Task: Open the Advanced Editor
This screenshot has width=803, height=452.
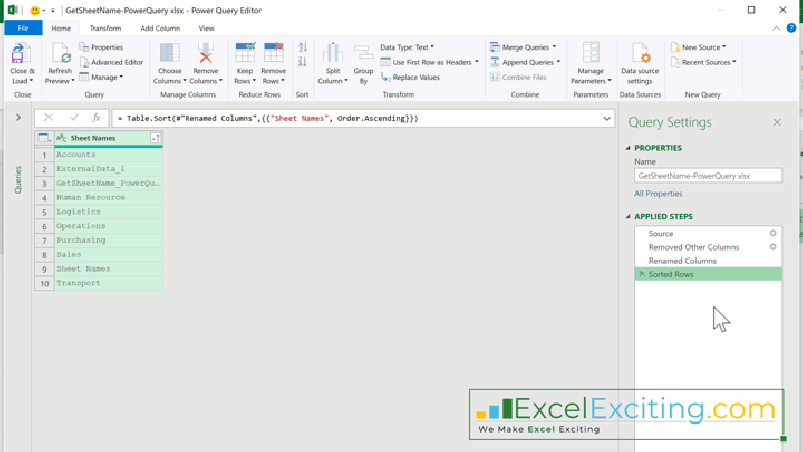Action: (111, 62)
